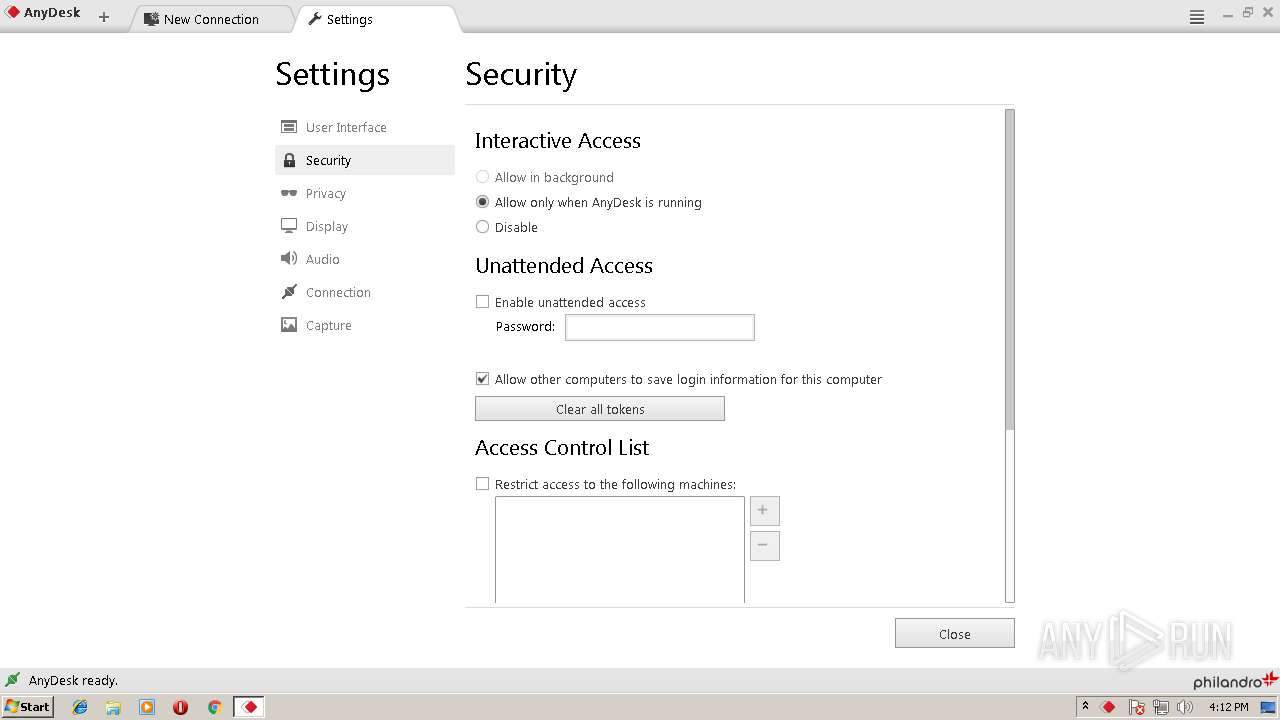Image resolution: width=1280 pixels, height=720 pixels.
Task: Open Windows Explorer folder from taskbar
Action: point(113,707)
